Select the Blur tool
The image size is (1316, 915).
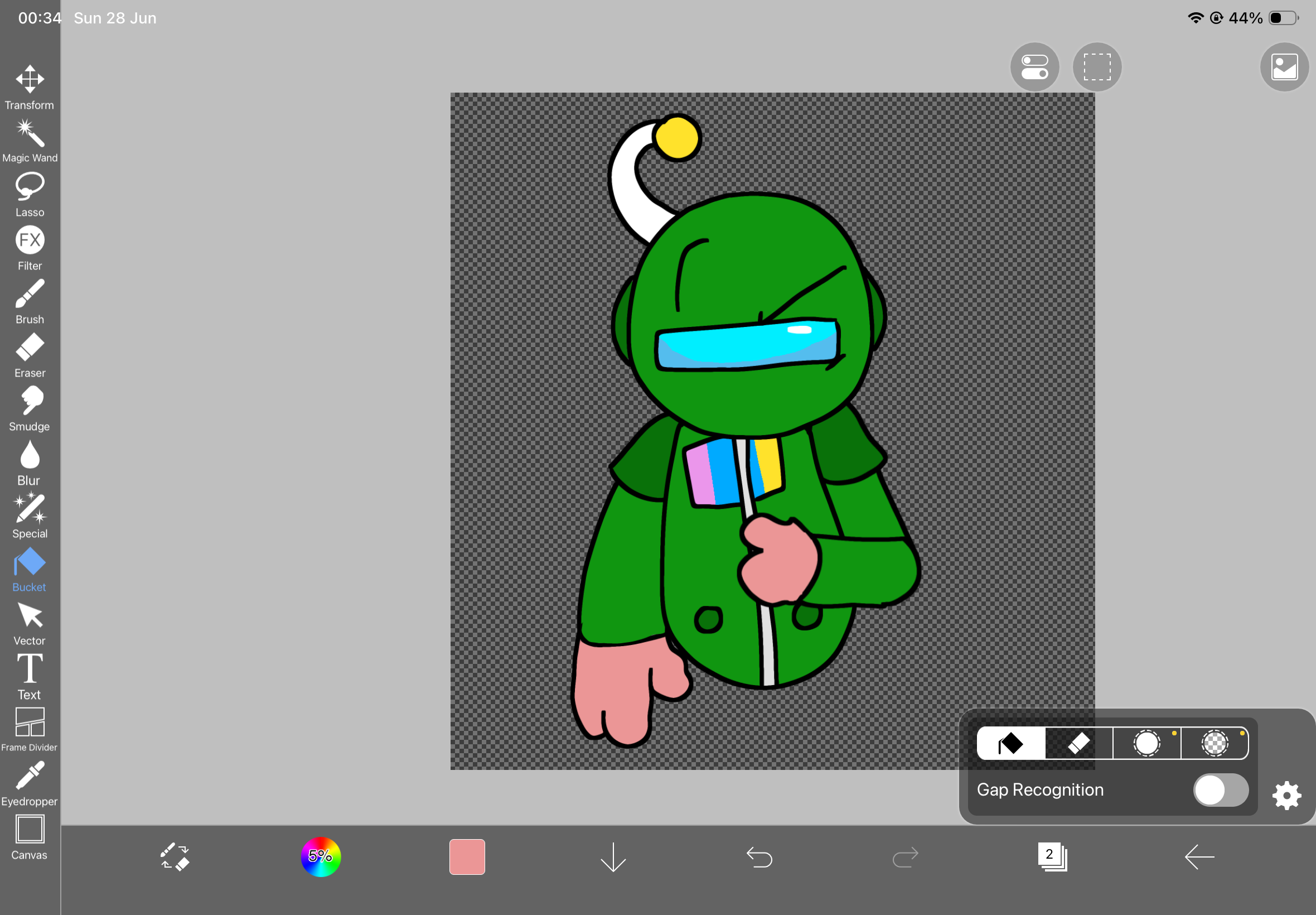pyautogui.click(x=30, y=463)
